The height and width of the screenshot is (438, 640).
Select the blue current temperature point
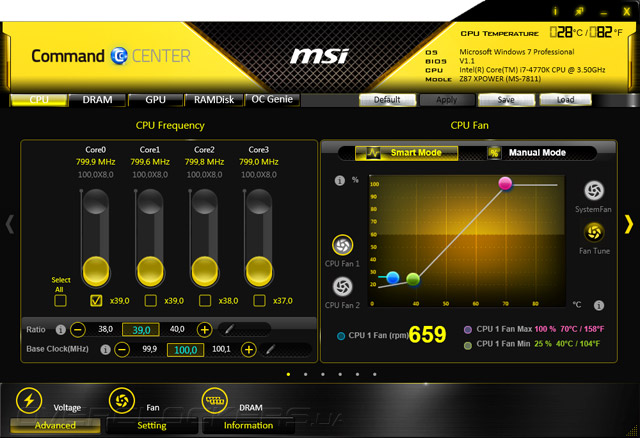click(393, 278)
